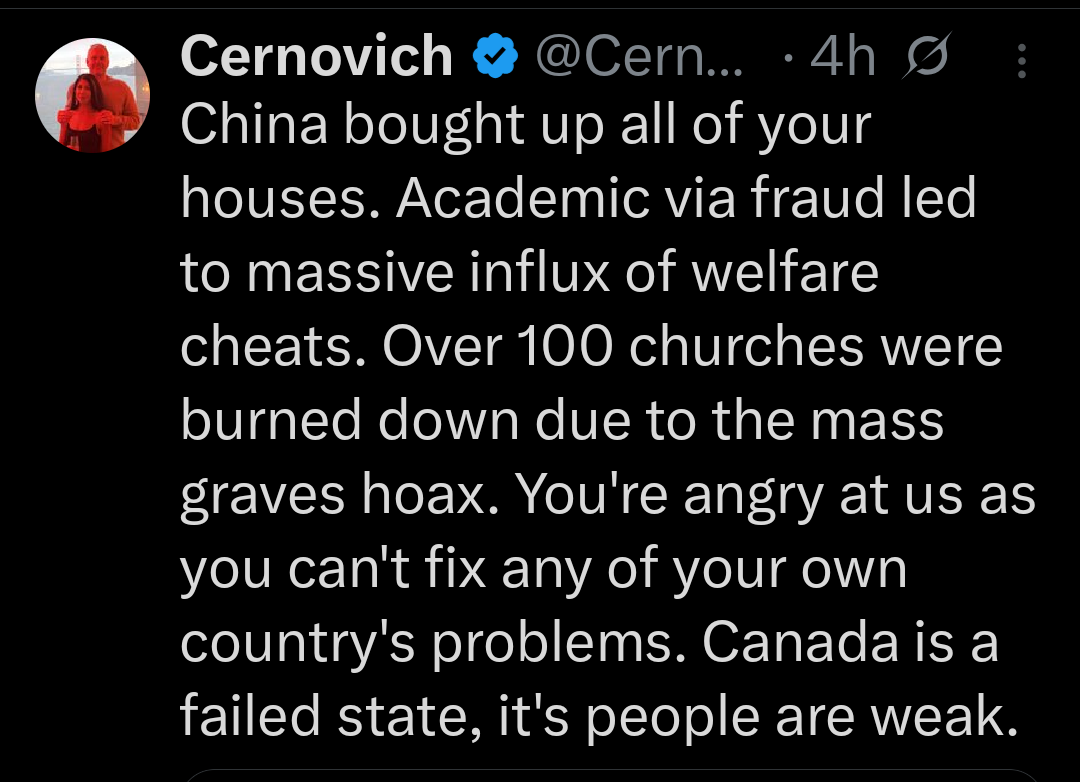Screen dimensions: 1080x782
Task: Click the line "failed state, it's people are weak."
Action: [591, 715]
